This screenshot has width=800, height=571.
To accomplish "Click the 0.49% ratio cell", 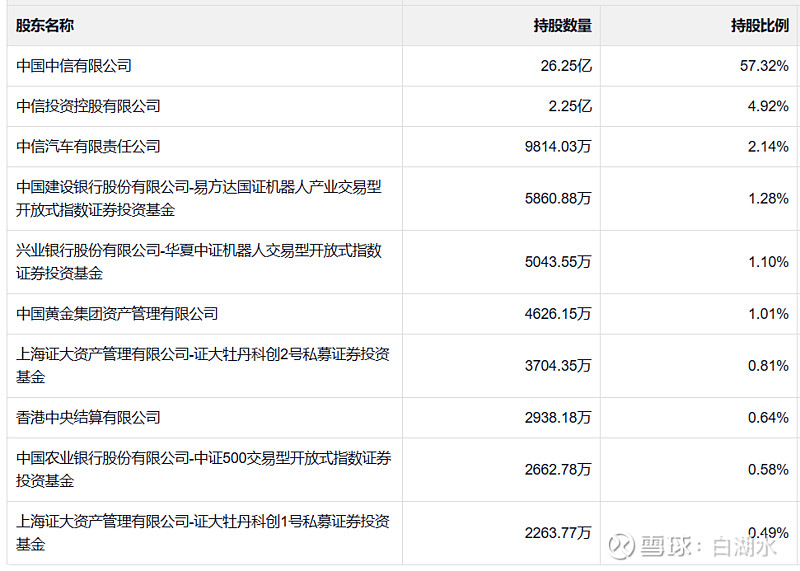I will (x=768, y=533).
